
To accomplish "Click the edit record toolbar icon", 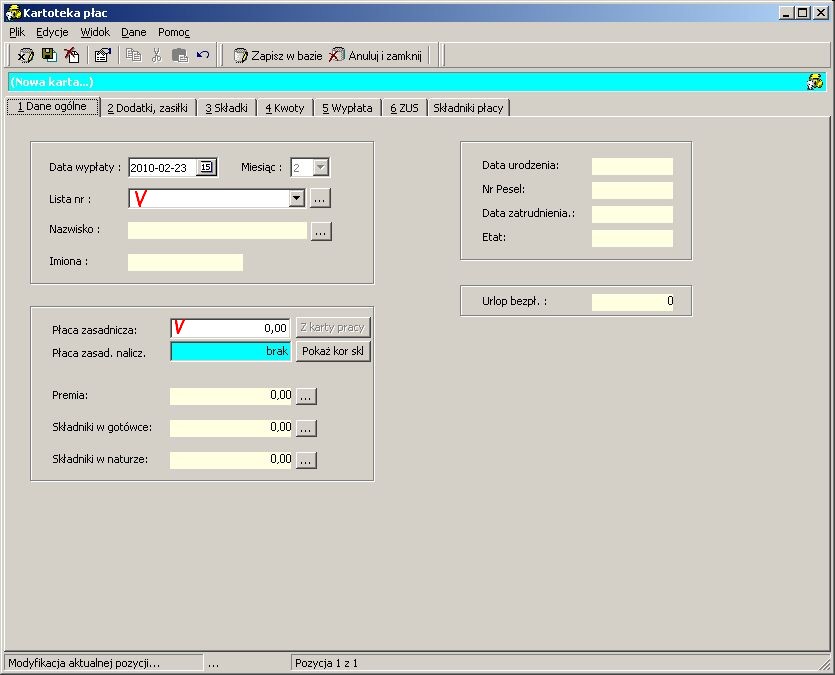I will pos(25,55).
